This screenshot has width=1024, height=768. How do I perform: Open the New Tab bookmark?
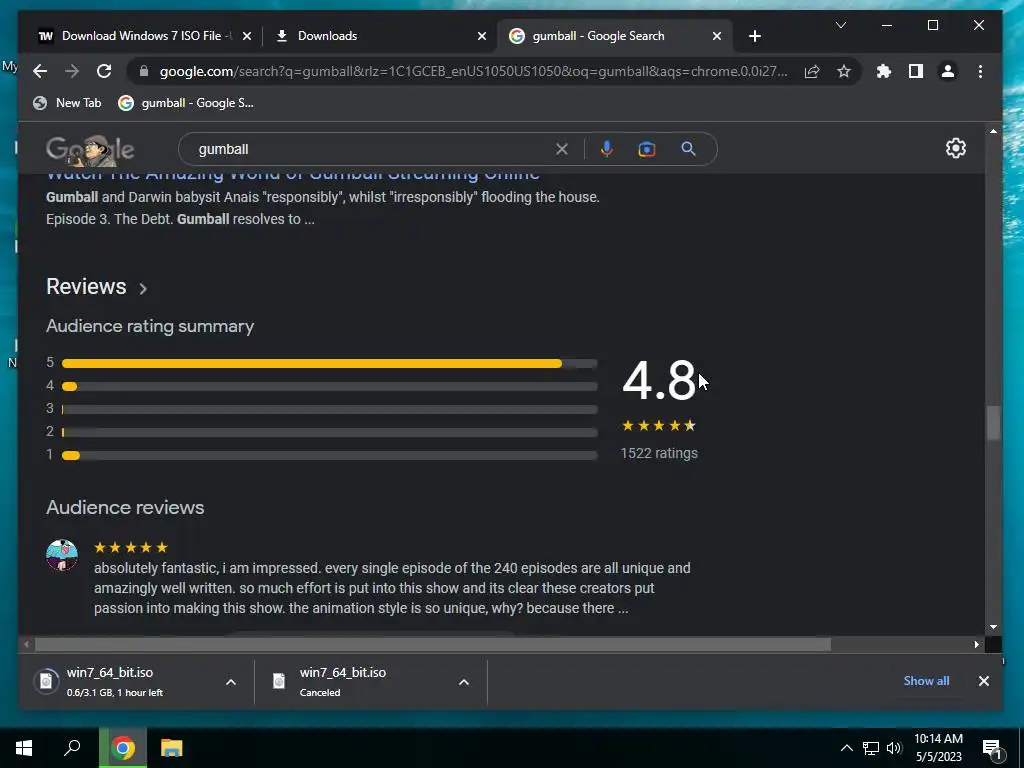tap(67, 103)
